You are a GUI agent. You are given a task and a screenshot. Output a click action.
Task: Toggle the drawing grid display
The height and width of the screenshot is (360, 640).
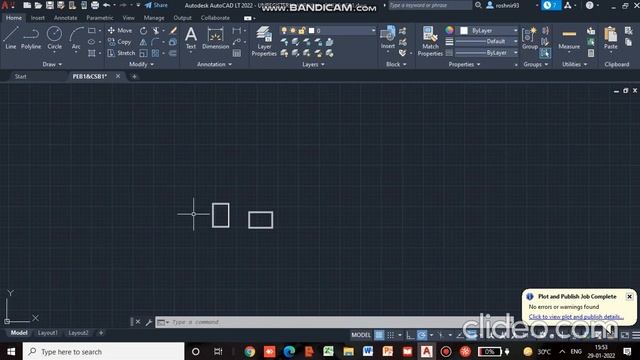click(x=379, y=335)
